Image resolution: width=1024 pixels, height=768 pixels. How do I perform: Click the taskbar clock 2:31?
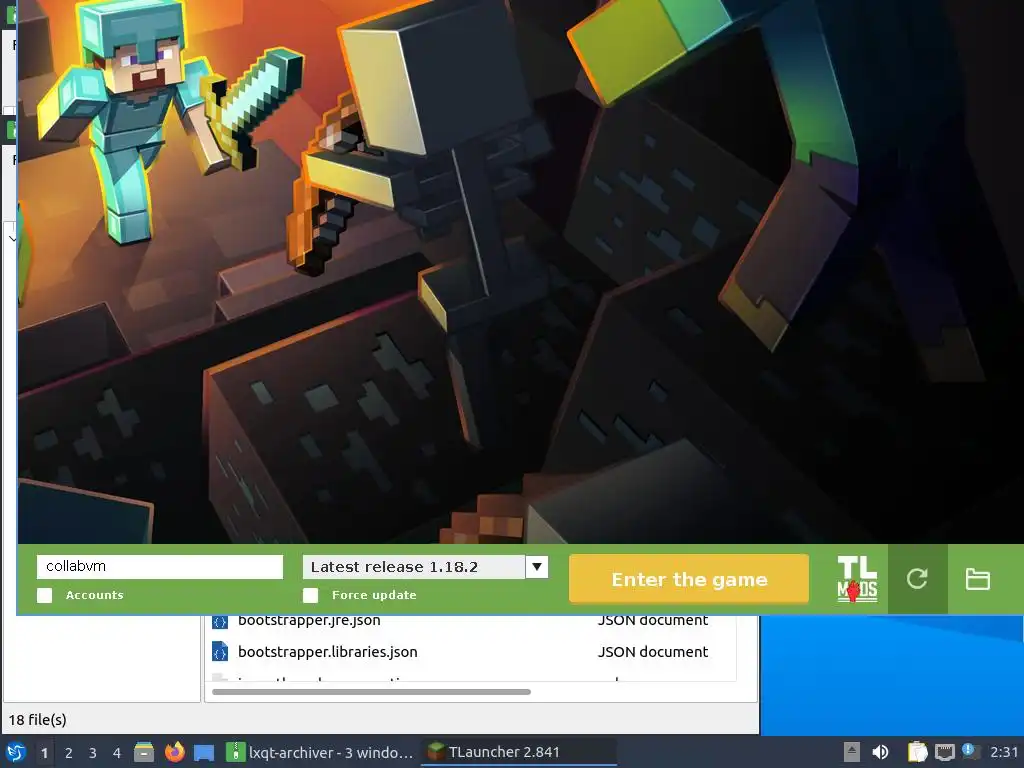pyautogui.click(x=1004, y=752)
